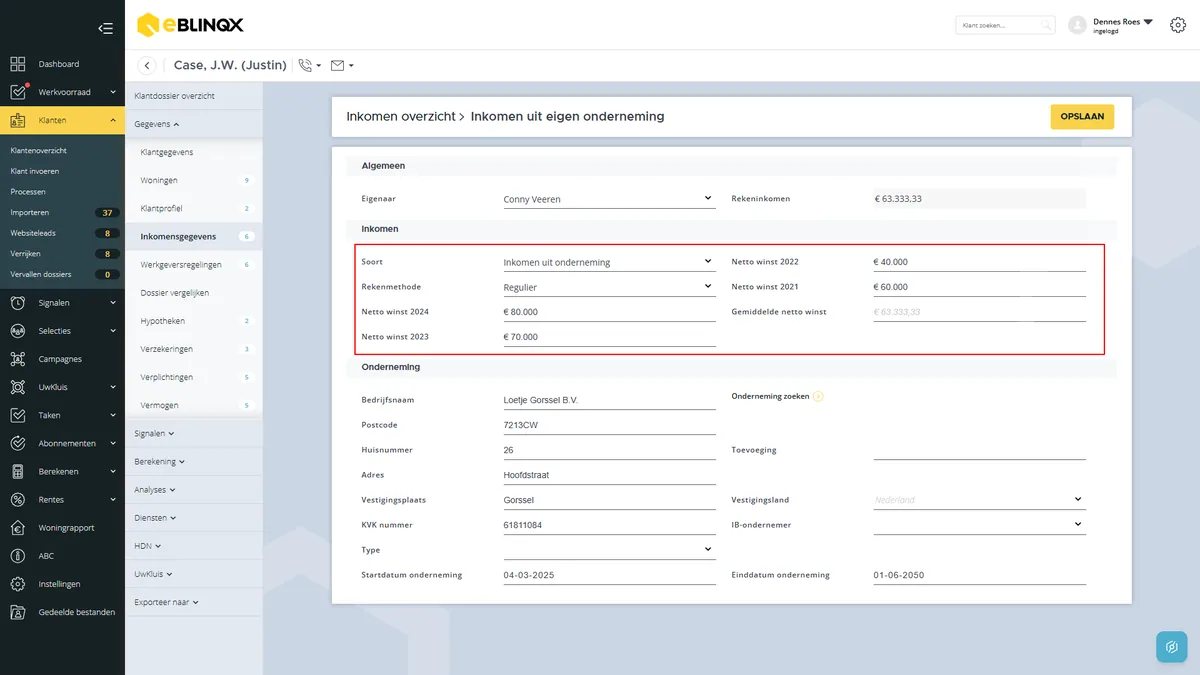Open Websiteleads in the sidebar

(32, 233)
